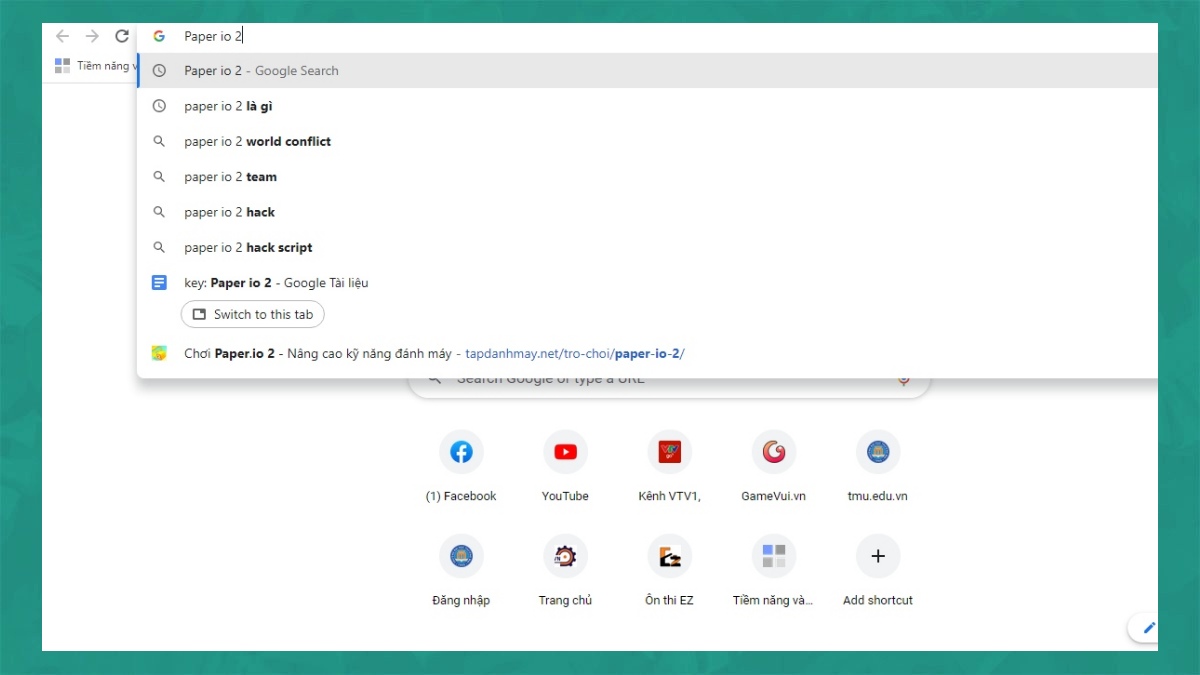The image size is (1200, 675).
Task: Click the browser forward arrow
Action: (92, 36)
